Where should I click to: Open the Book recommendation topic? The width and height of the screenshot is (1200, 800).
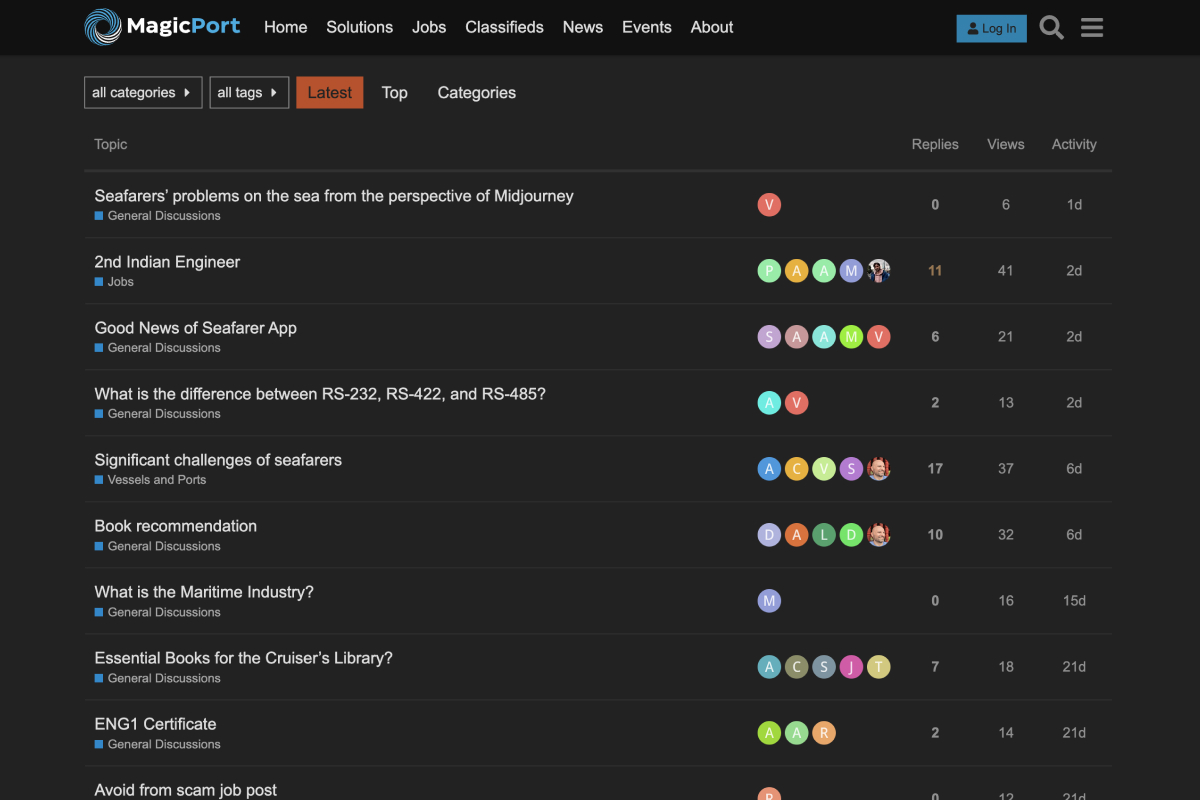point(175,525)
